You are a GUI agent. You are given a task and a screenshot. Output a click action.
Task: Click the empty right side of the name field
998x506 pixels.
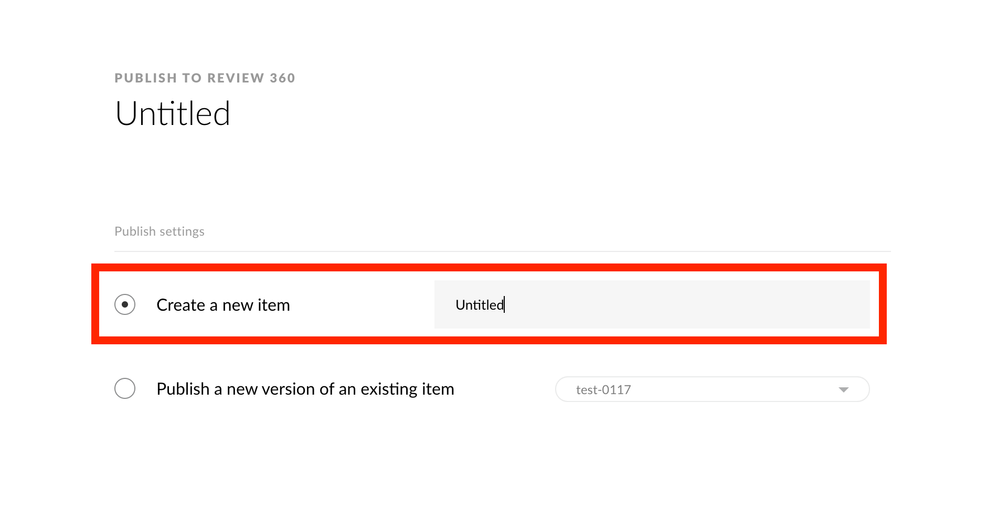pyautogui.click(x=750, y=305)
